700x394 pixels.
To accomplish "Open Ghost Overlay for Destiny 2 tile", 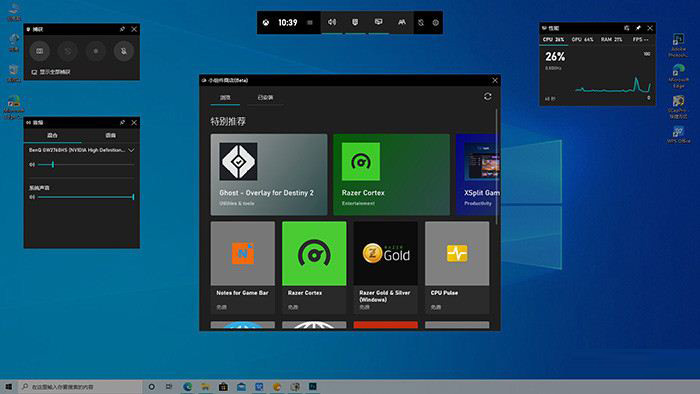I will (269, 174).
